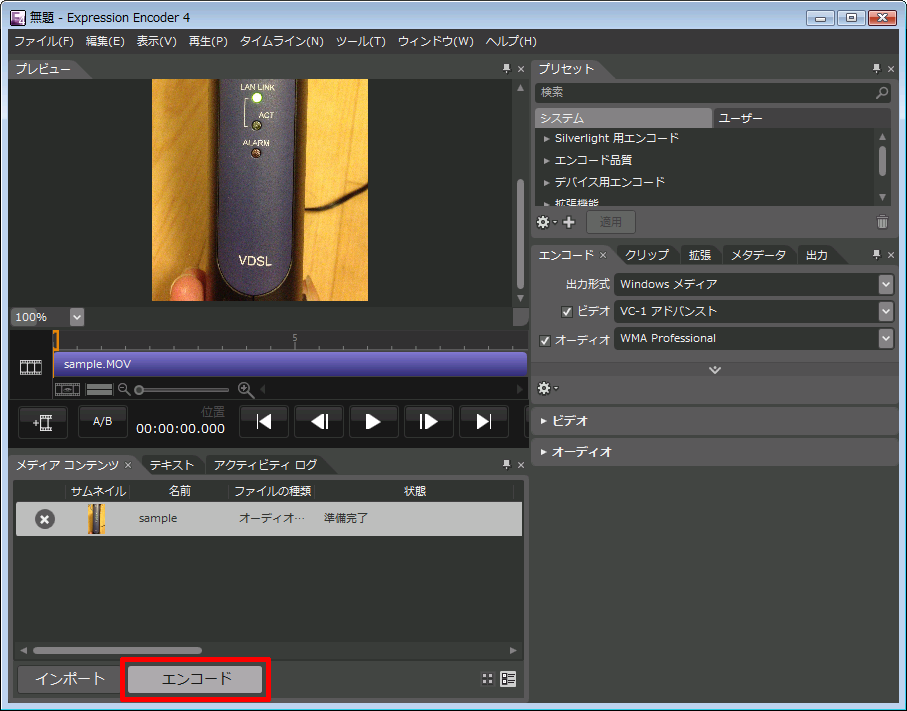Switch to the 出力 tab
907x711 pixels.
pos(817,255)
